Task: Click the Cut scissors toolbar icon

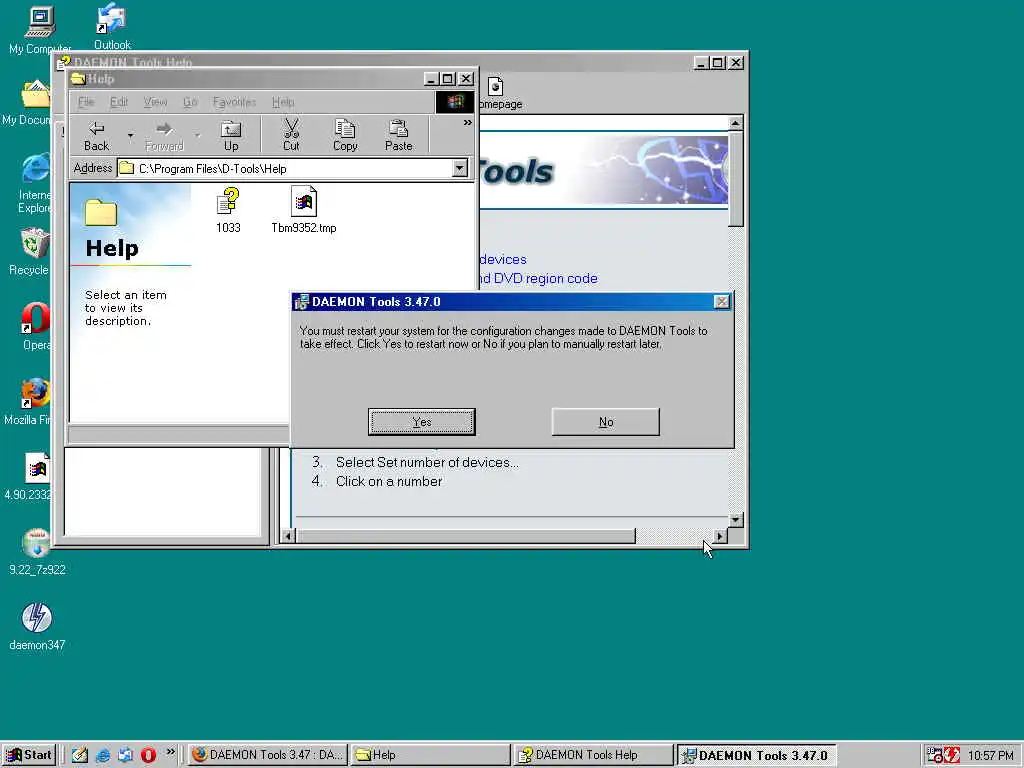Action: coord(291,135)
